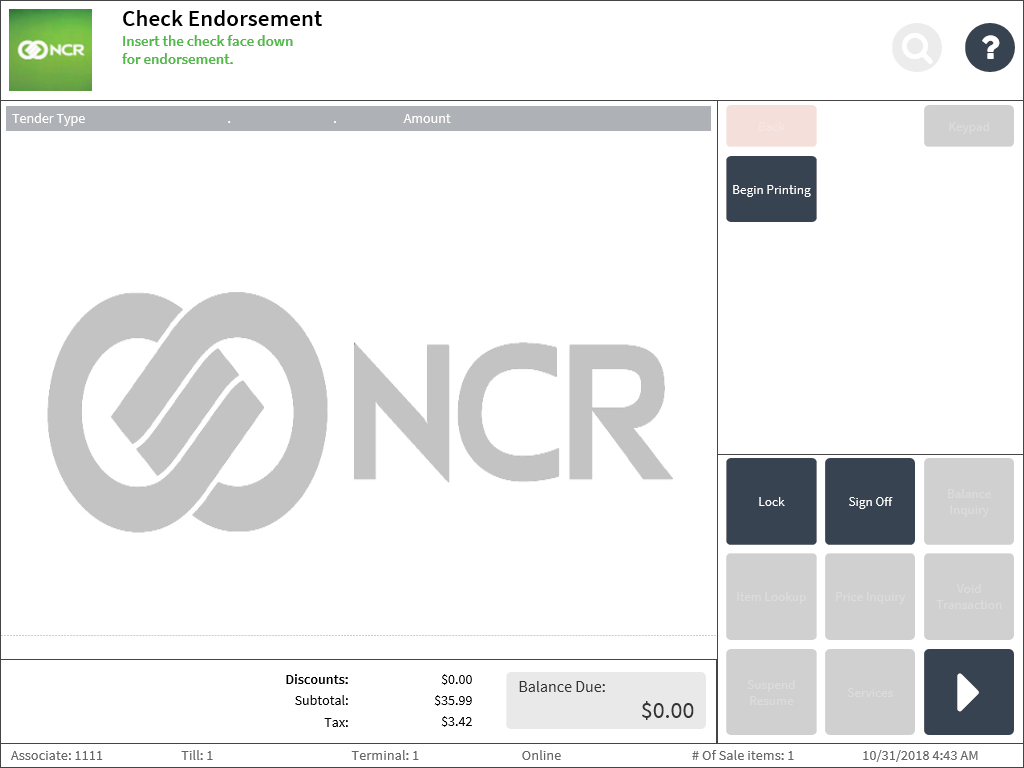Click the green check insertion instruction text

[x=208, y=50]
